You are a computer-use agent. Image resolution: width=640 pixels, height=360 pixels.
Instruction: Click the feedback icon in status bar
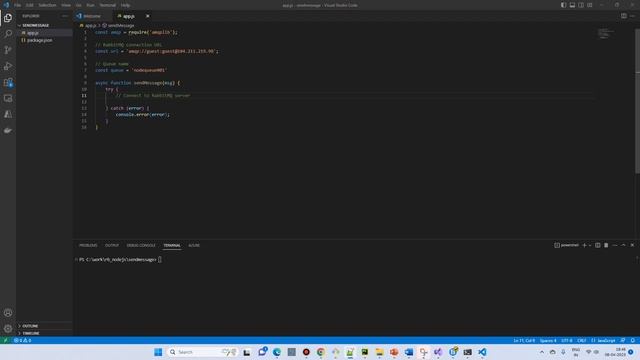click(623, 340)
